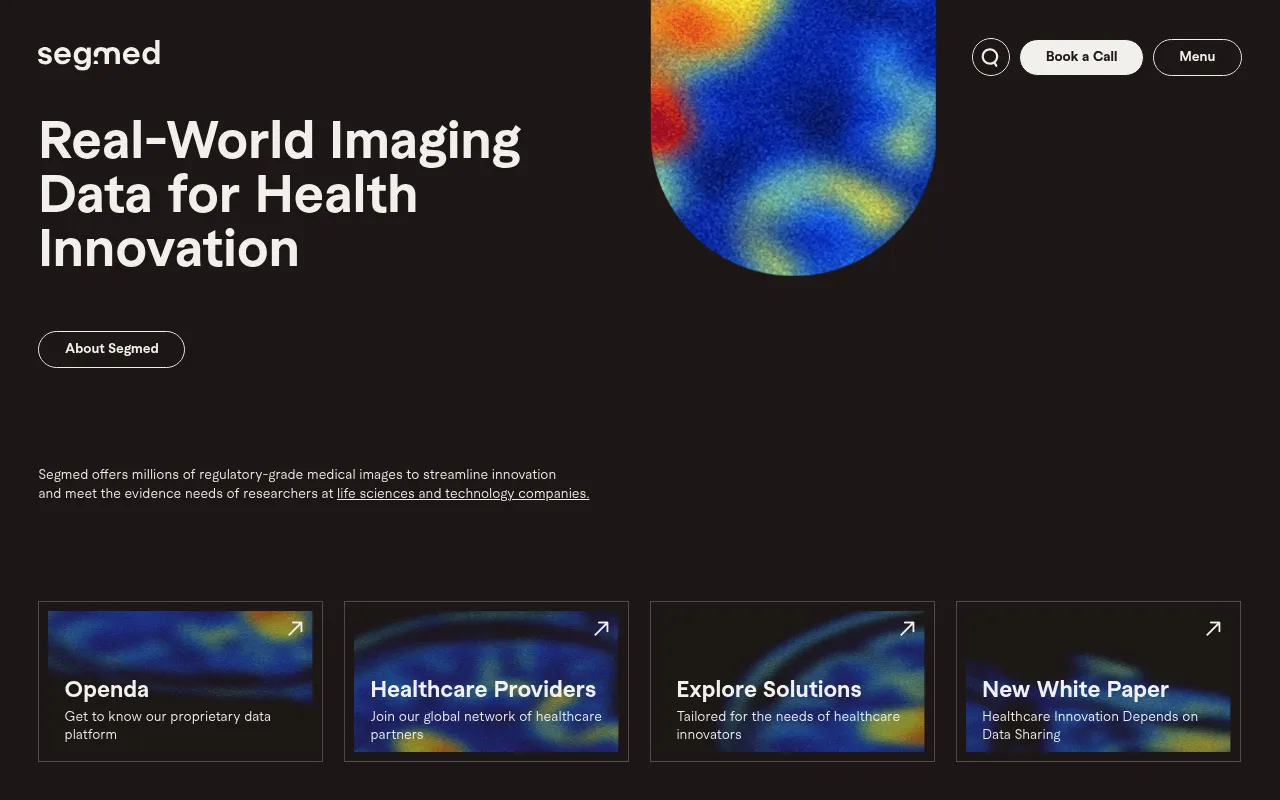The width and height of the screenshot is (1280, 800).
Task: Click the search magnifier icon
Action: 991,57
